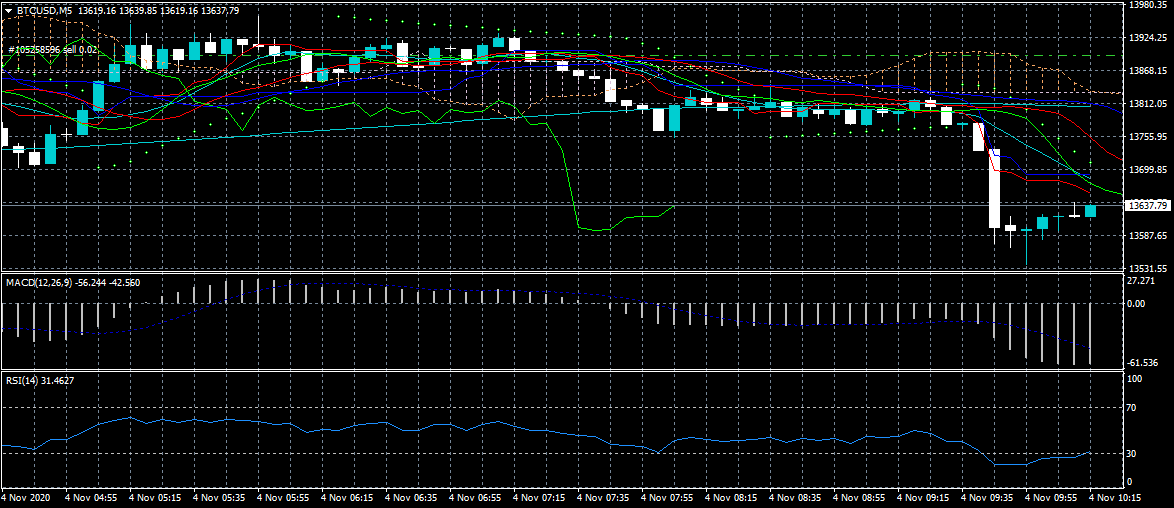Click the current price tag 13637.79
Viewport: 1174px width, 508px height.
coord(1146,205)
